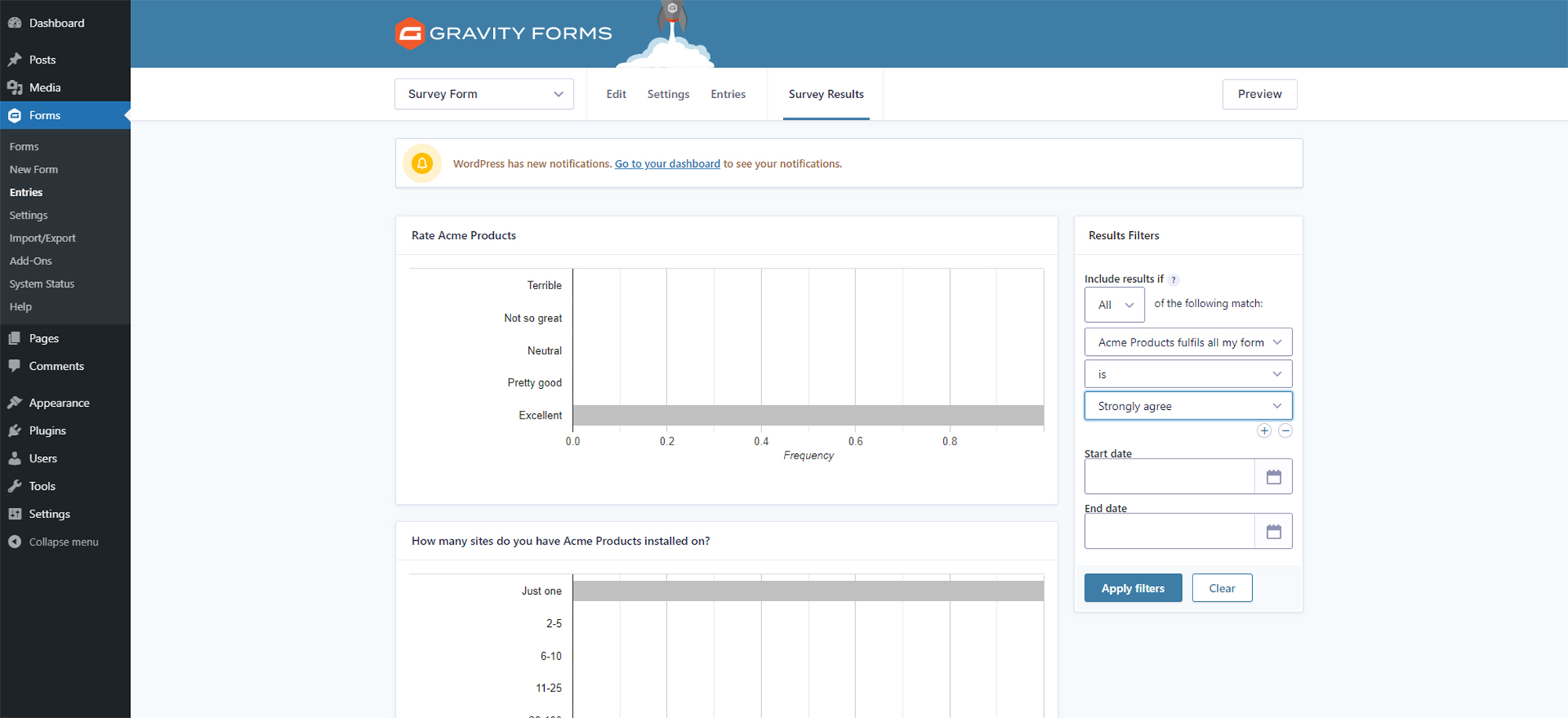Viewport: 1568px width, 718px height.
Task: Open the Strongly agree value dropdown
Action: (1188, 406)
